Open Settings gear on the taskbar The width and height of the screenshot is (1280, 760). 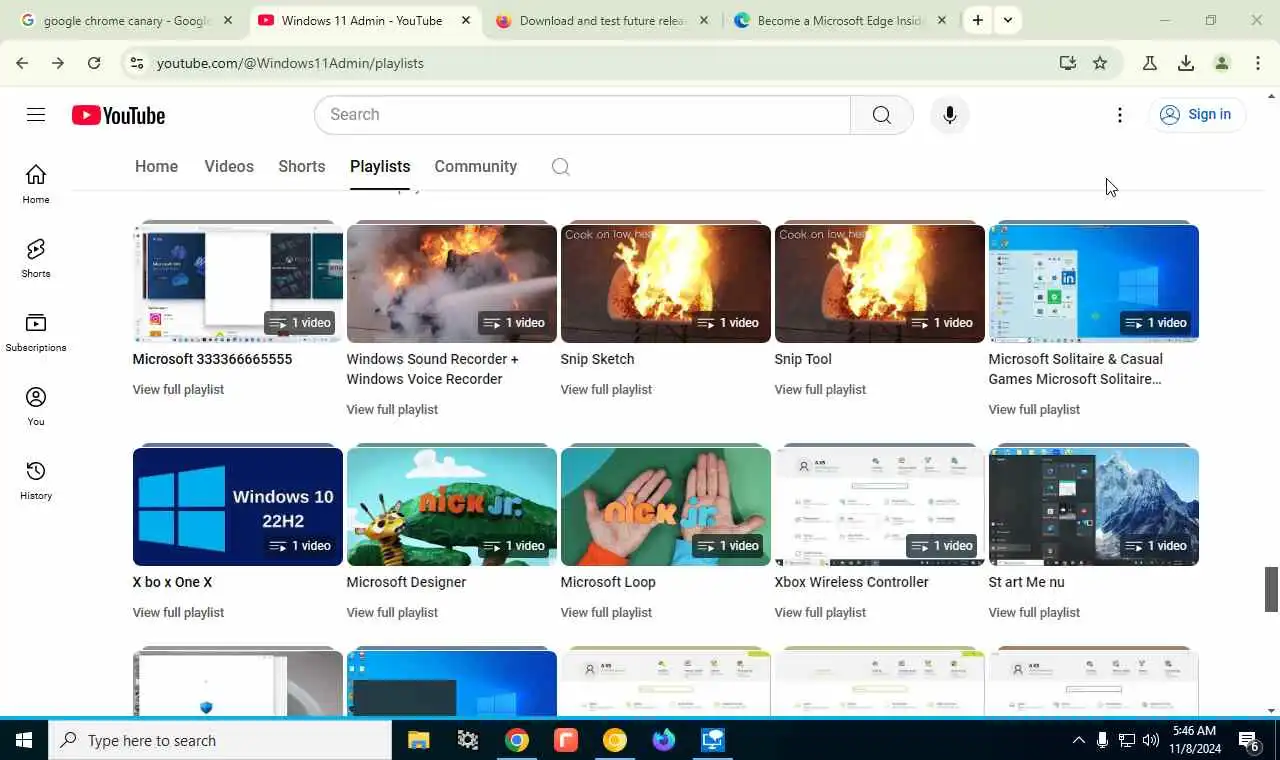[x=467, y=740]
